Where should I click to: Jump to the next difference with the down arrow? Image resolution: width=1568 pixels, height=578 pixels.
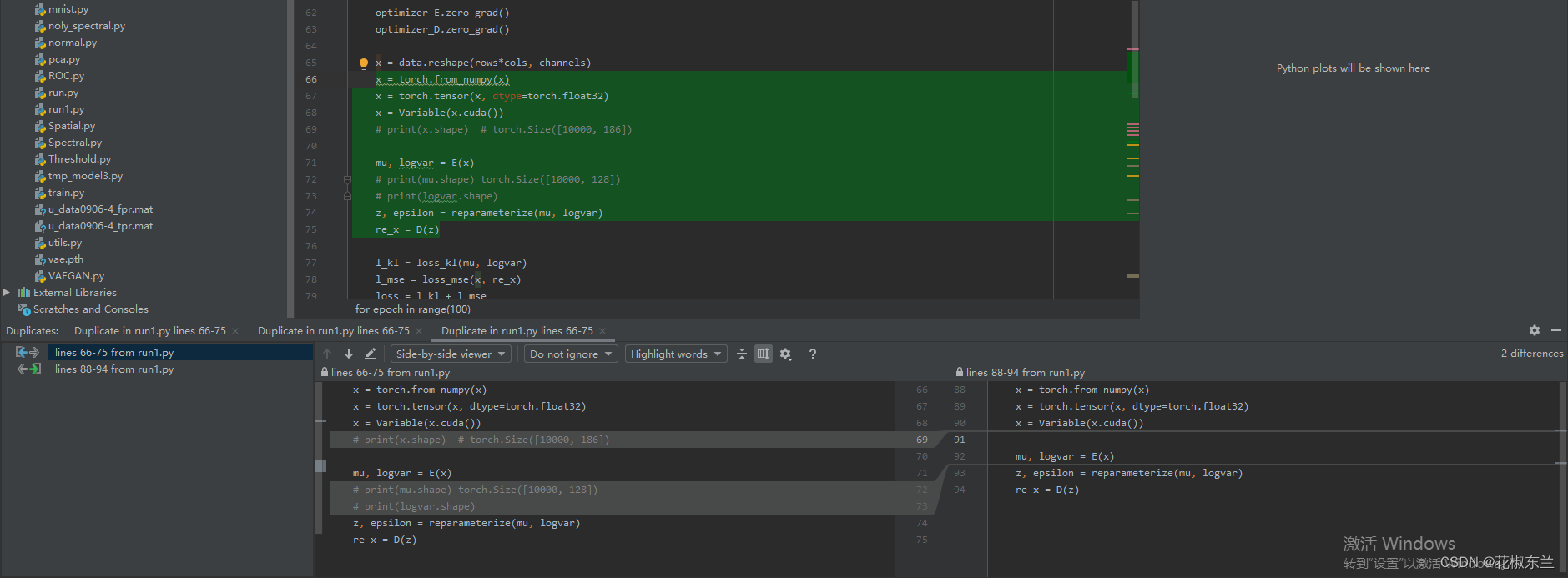(x=349, y=354)
